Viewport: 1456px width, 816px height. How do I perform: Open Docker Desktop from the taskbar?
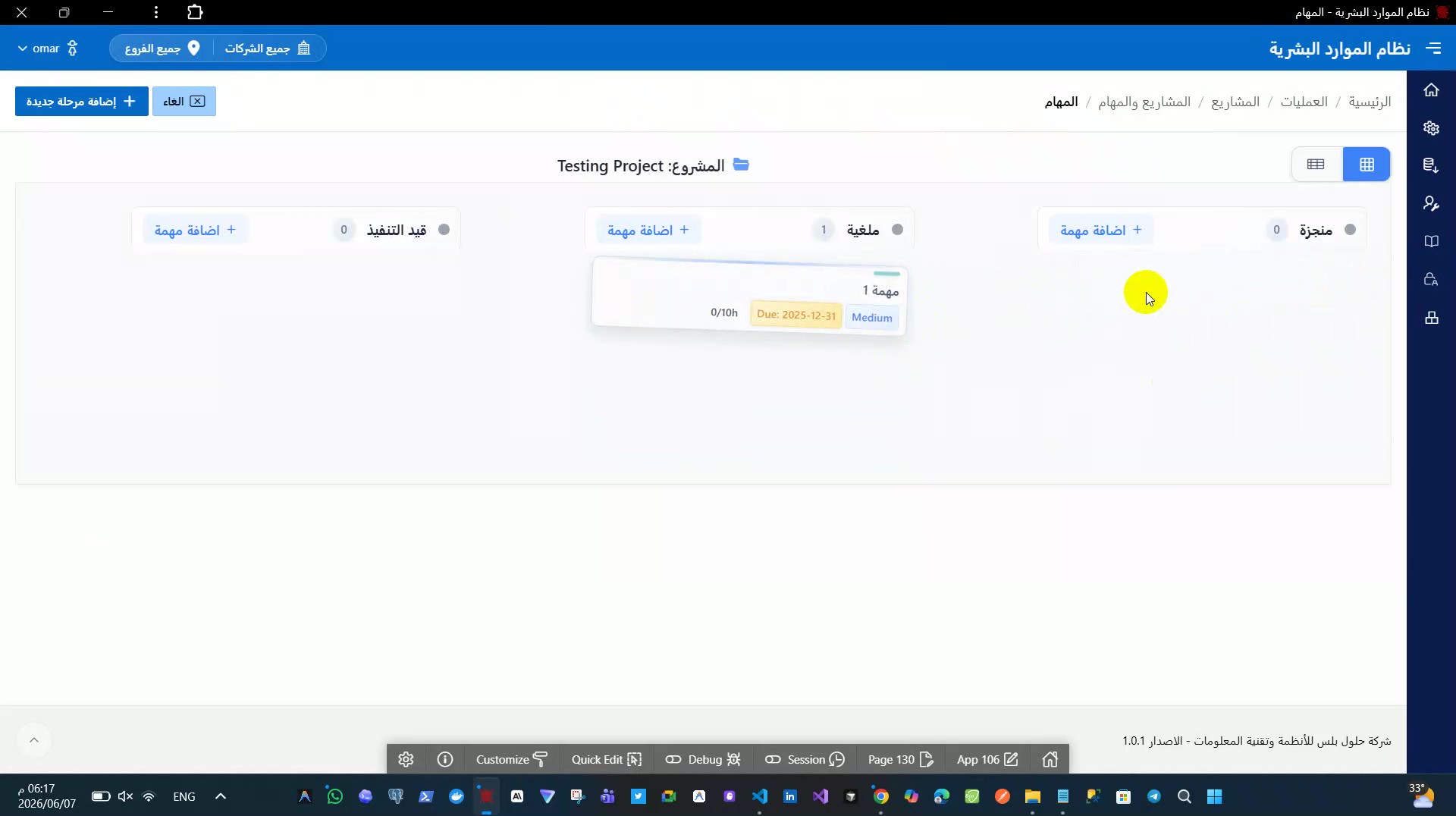(x=456, y=796)
